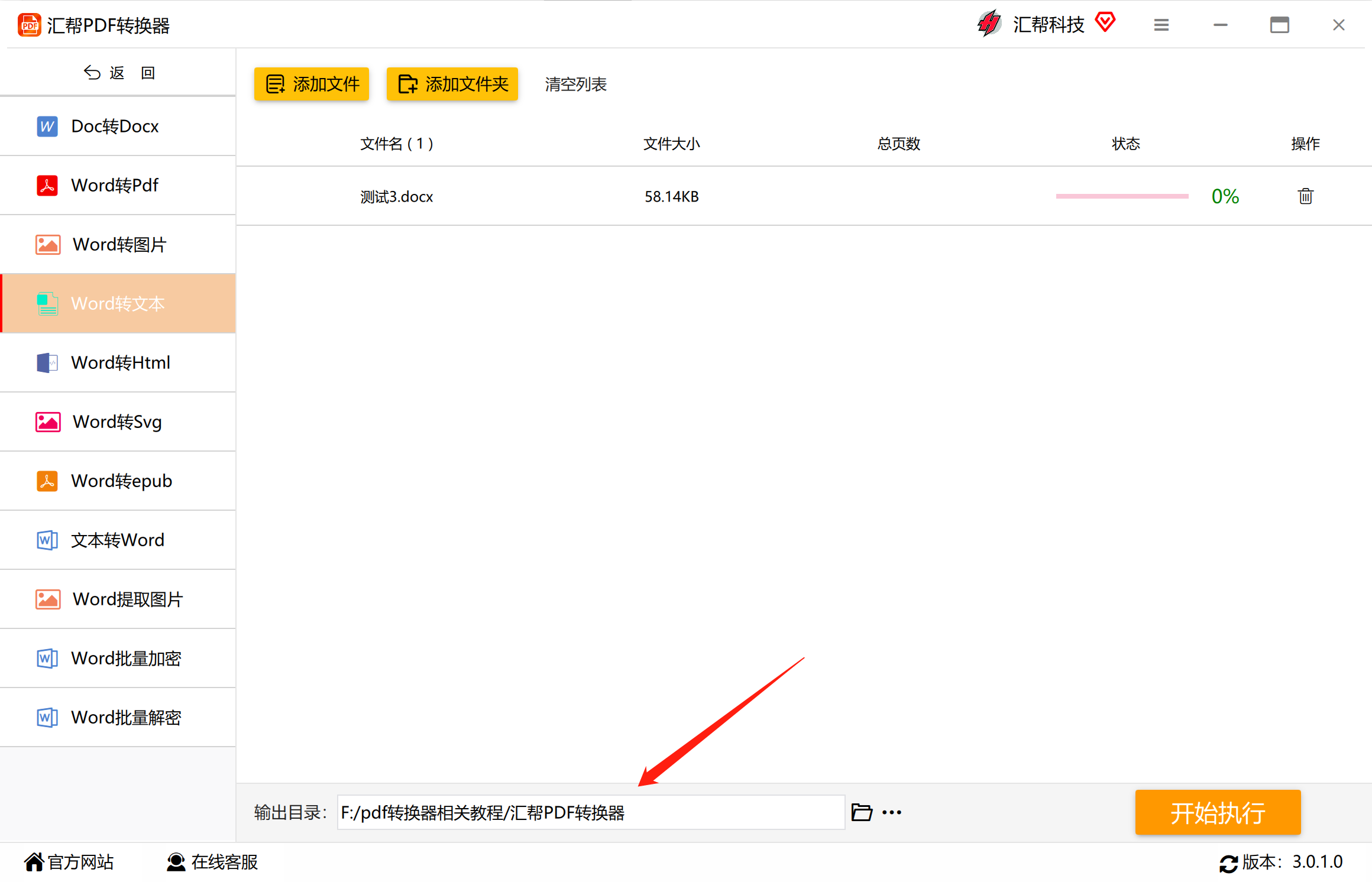The image size is (1372, 882).
Task: Click the back arrow icon next to 返回
Action: pos(92,73)
